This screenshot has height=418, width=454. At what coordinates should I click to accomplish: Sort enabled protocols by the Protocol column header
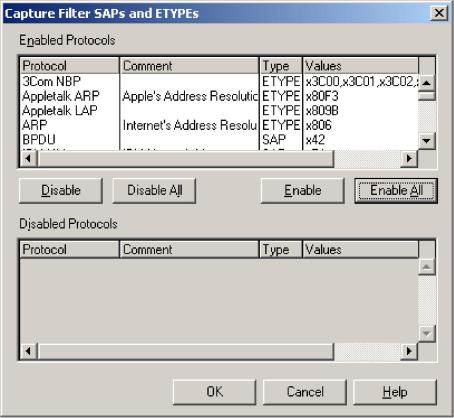(x=69, y=66)
